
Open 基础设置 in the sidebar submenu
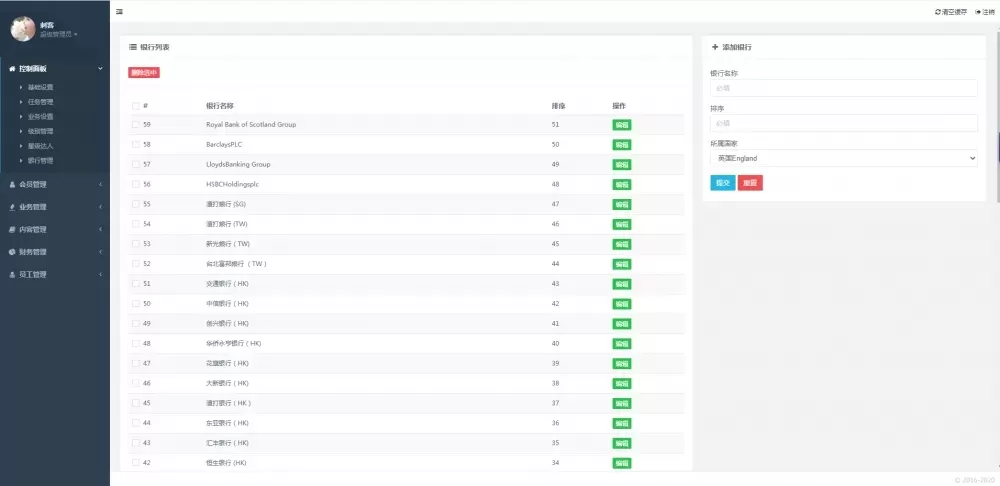tap(40, 87)
